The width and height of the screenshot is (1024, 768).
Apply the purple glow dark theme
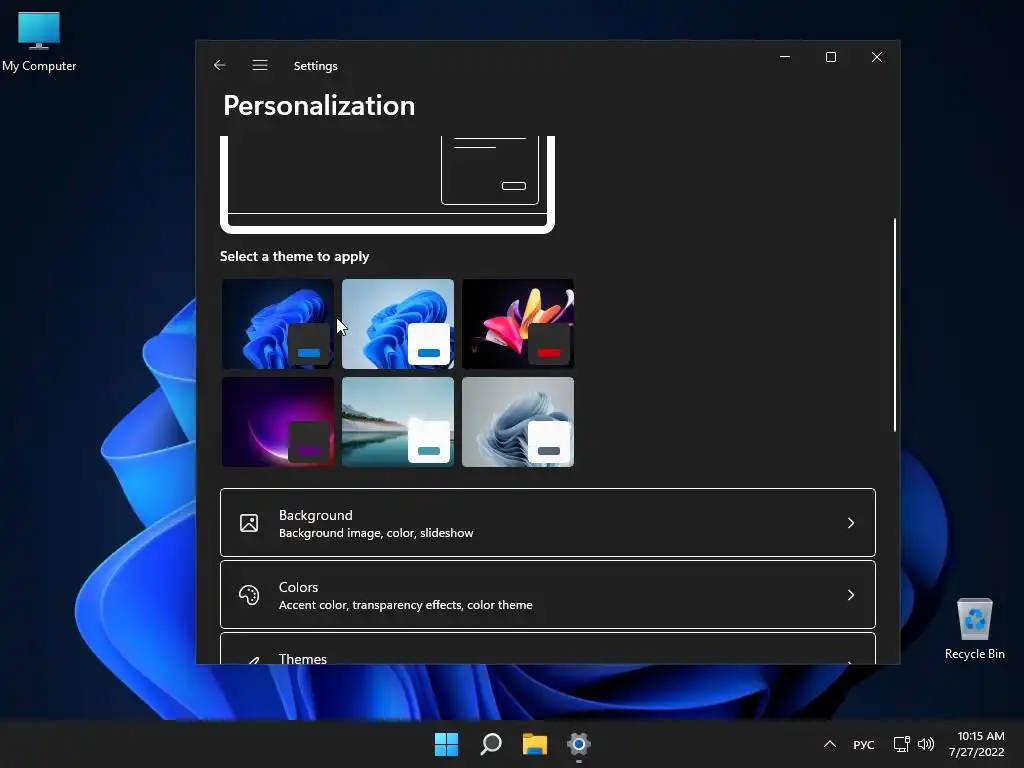[278, 422]
